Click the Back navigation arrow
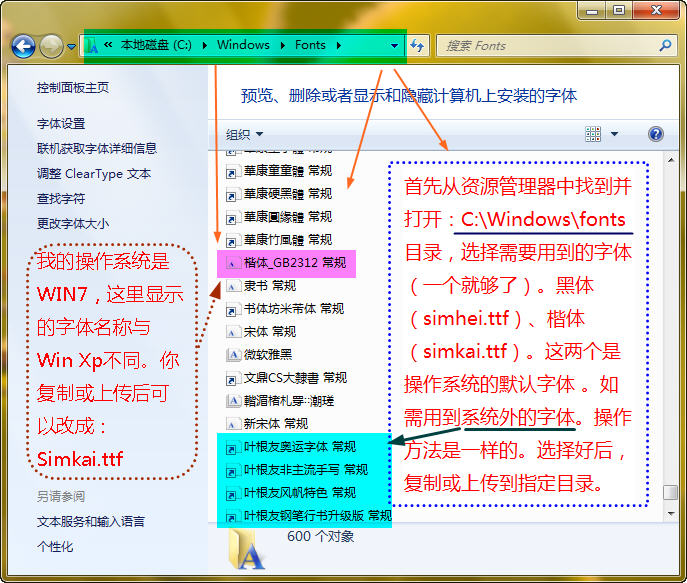 (x=23, y=46)
